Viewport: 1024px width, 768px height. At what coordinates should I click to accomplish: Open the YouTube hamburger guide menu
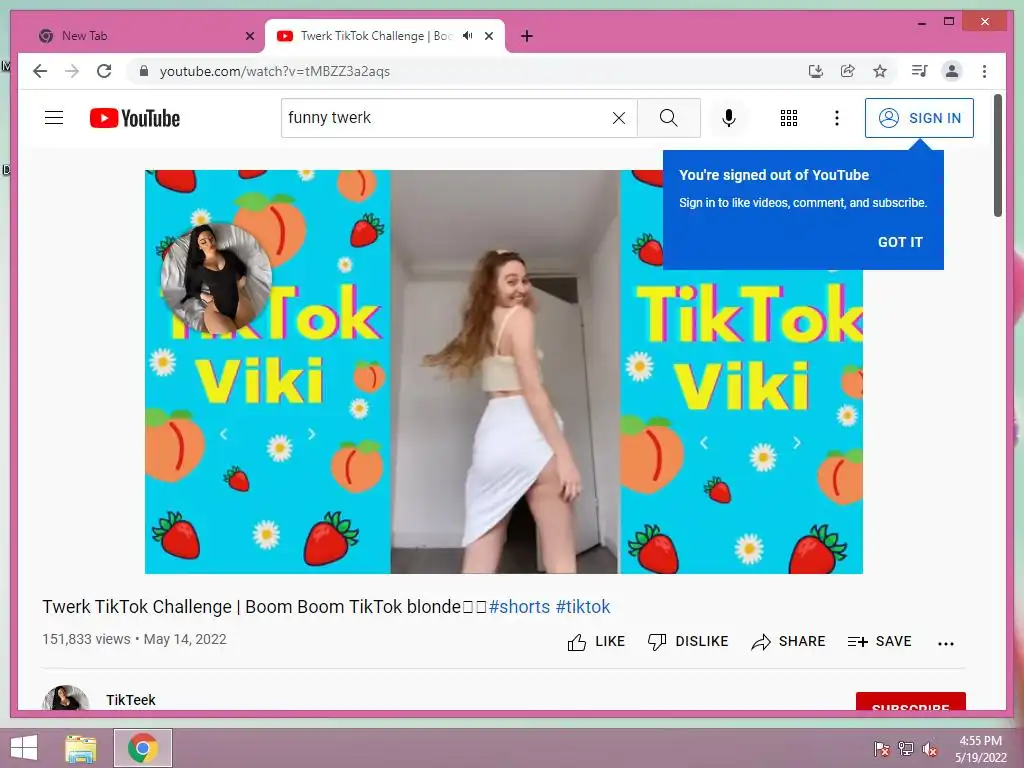tap(54, 118)
